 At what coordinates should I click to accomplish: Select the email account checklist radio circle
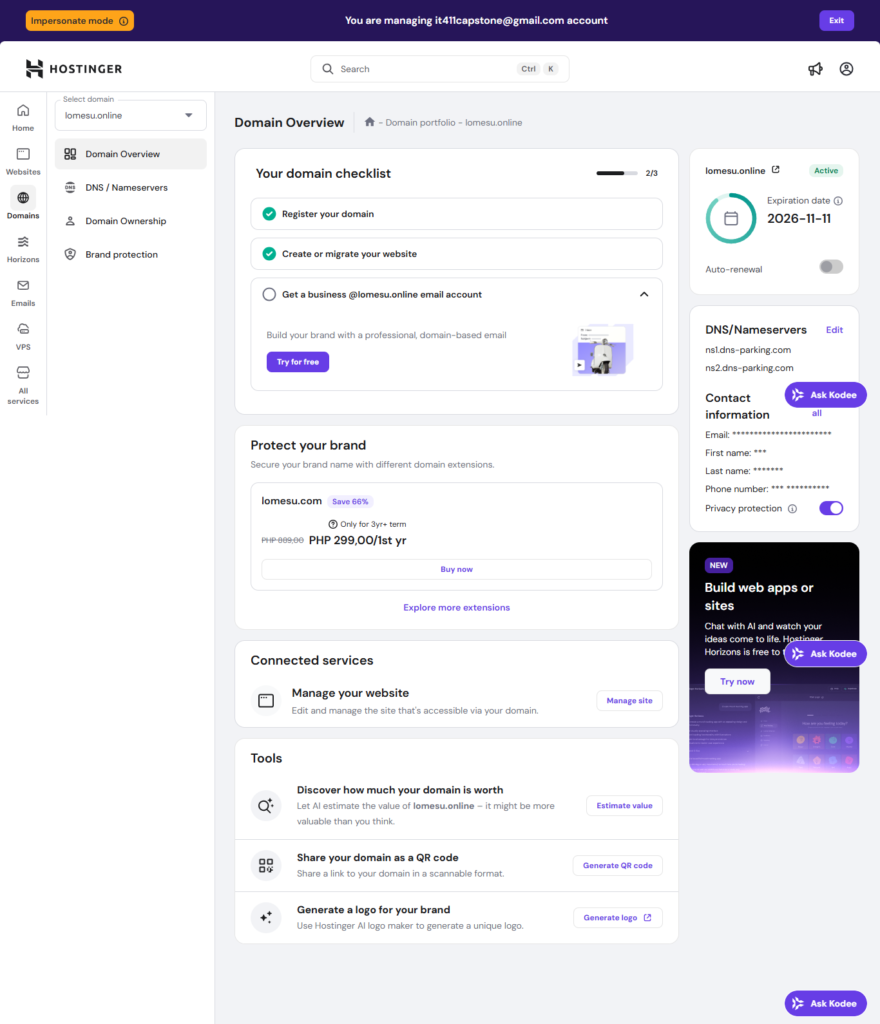coord(269,295)
